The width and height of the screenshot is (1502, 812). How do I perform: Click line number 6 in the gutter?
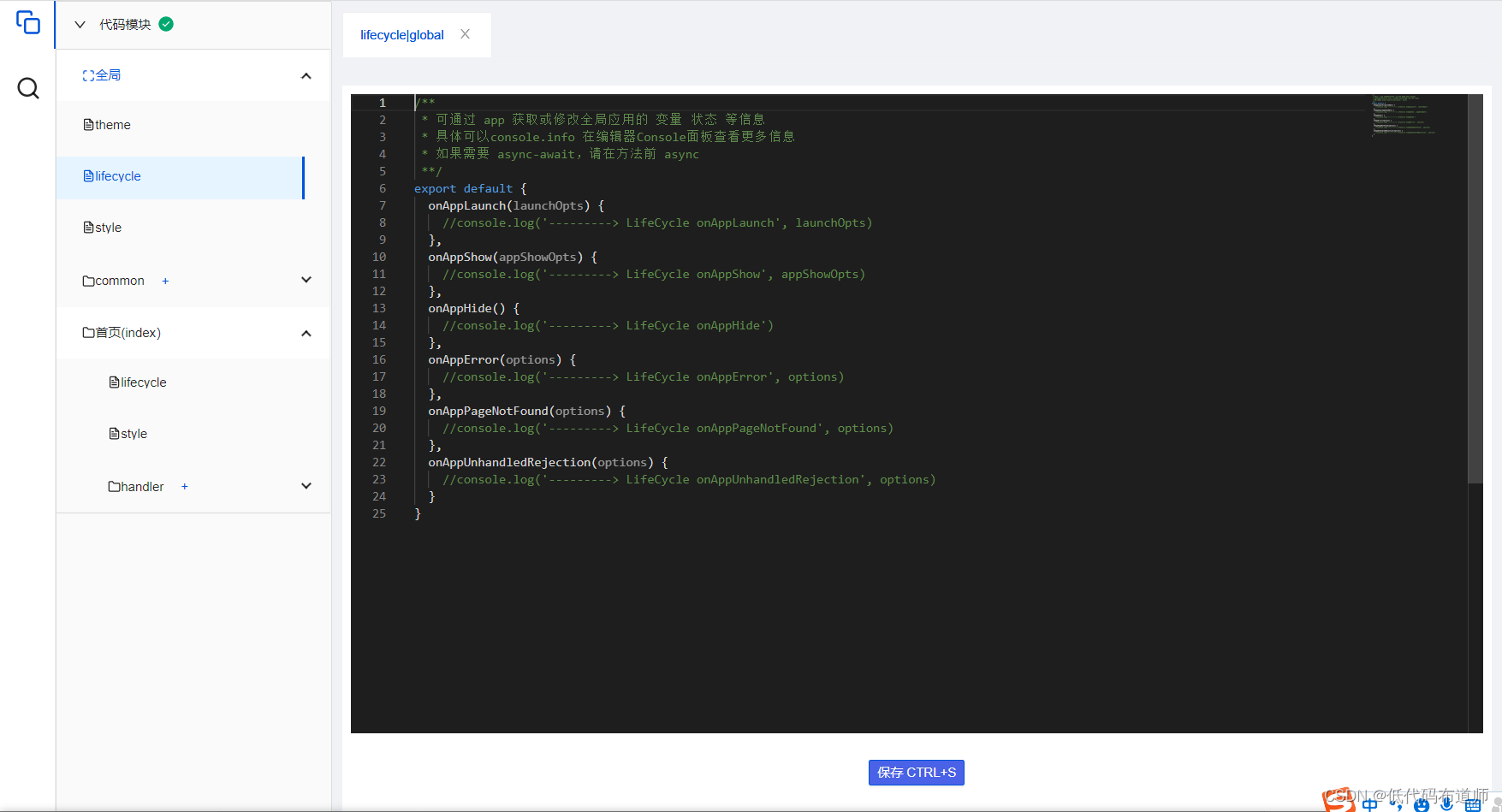(383, 188)
